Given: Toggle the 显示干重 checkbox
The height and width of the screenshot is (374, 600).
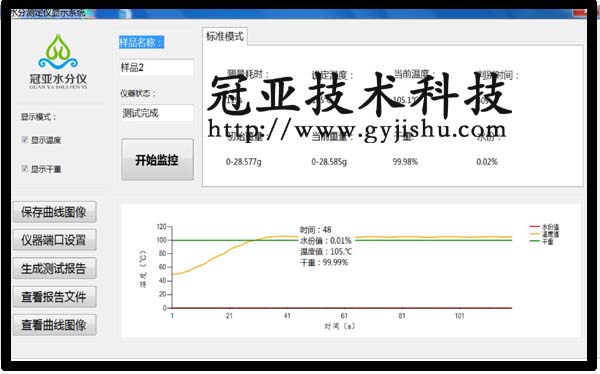Looking at the screenshot, I should point(25,168).
